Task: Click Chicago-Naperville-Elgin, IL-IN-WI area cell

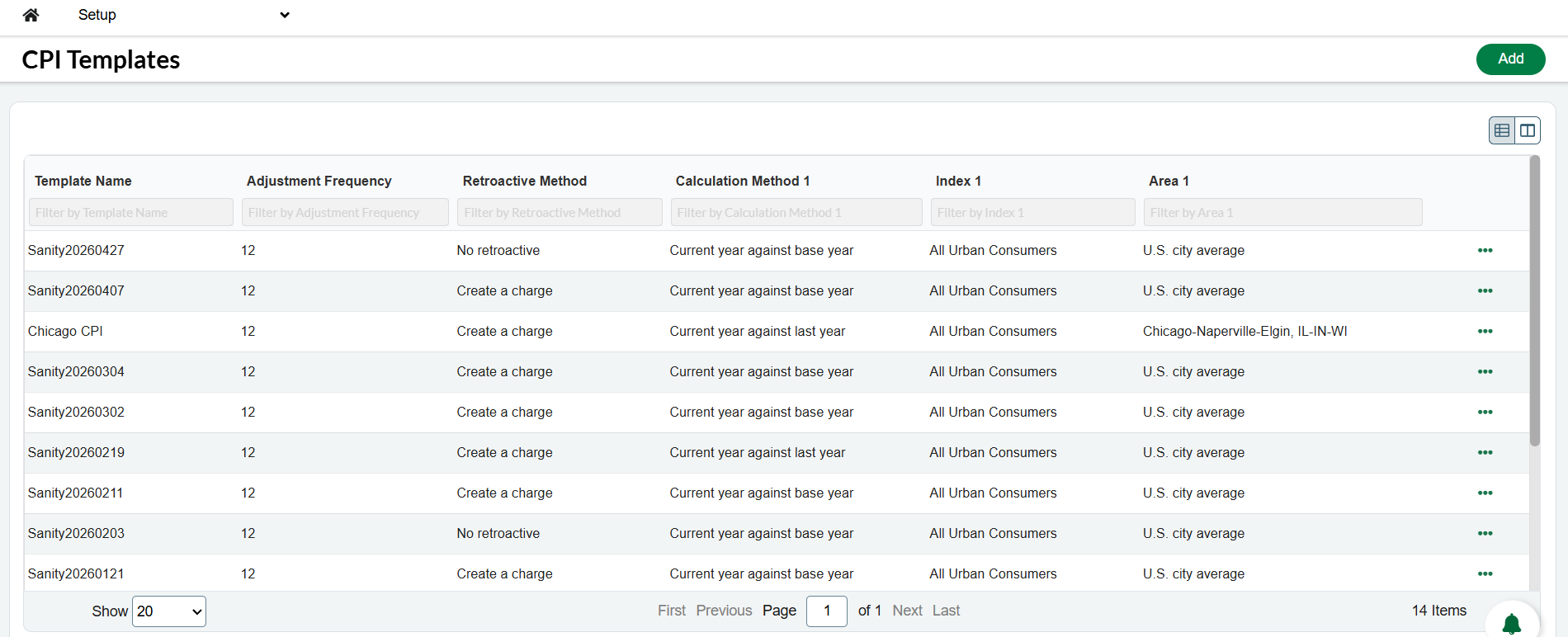Action: (x=1244, y=332)
